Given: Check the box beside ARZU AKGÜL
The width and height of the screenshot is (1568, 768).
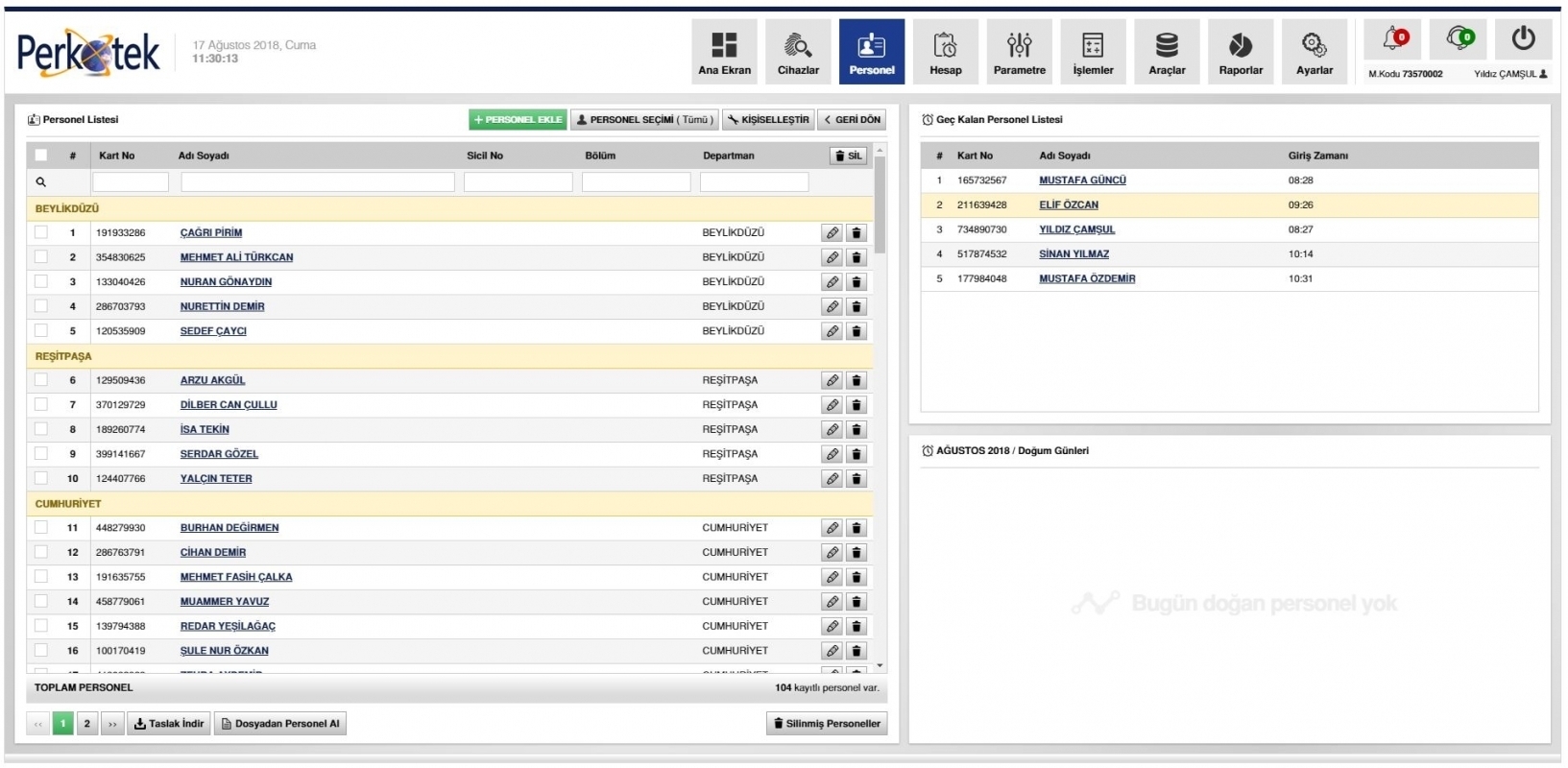Looking at the screenshot, I should click(41, 380).
